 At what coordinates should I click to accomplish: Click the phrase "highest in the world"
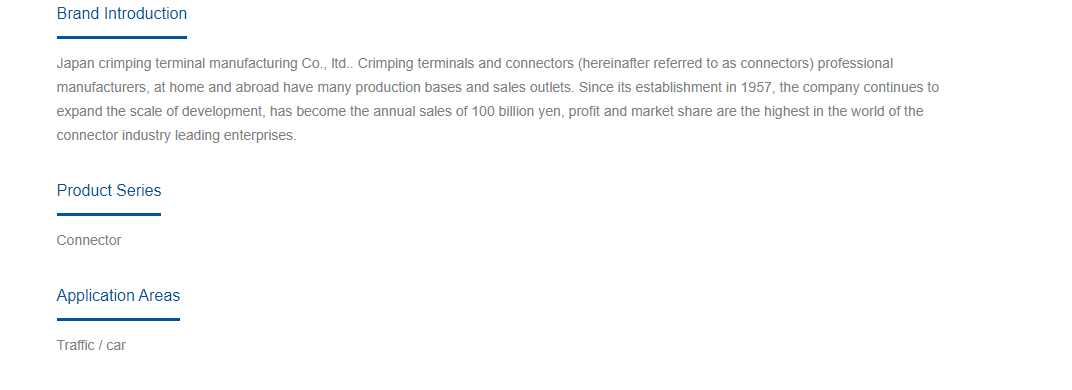click(820, 112)
